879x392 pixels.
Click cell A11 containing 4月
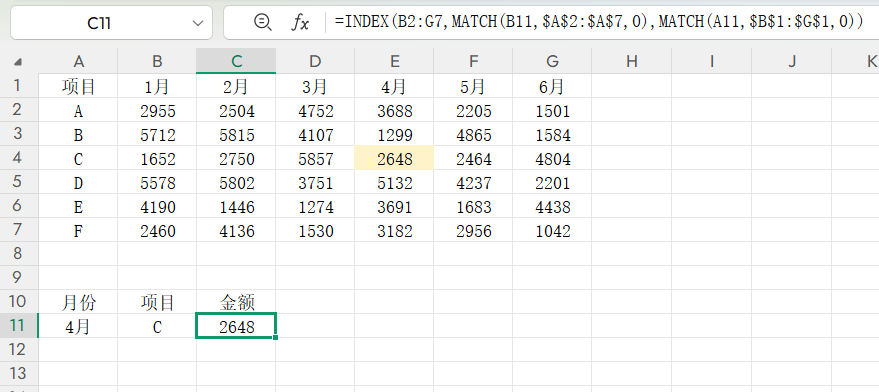point(78,326)
